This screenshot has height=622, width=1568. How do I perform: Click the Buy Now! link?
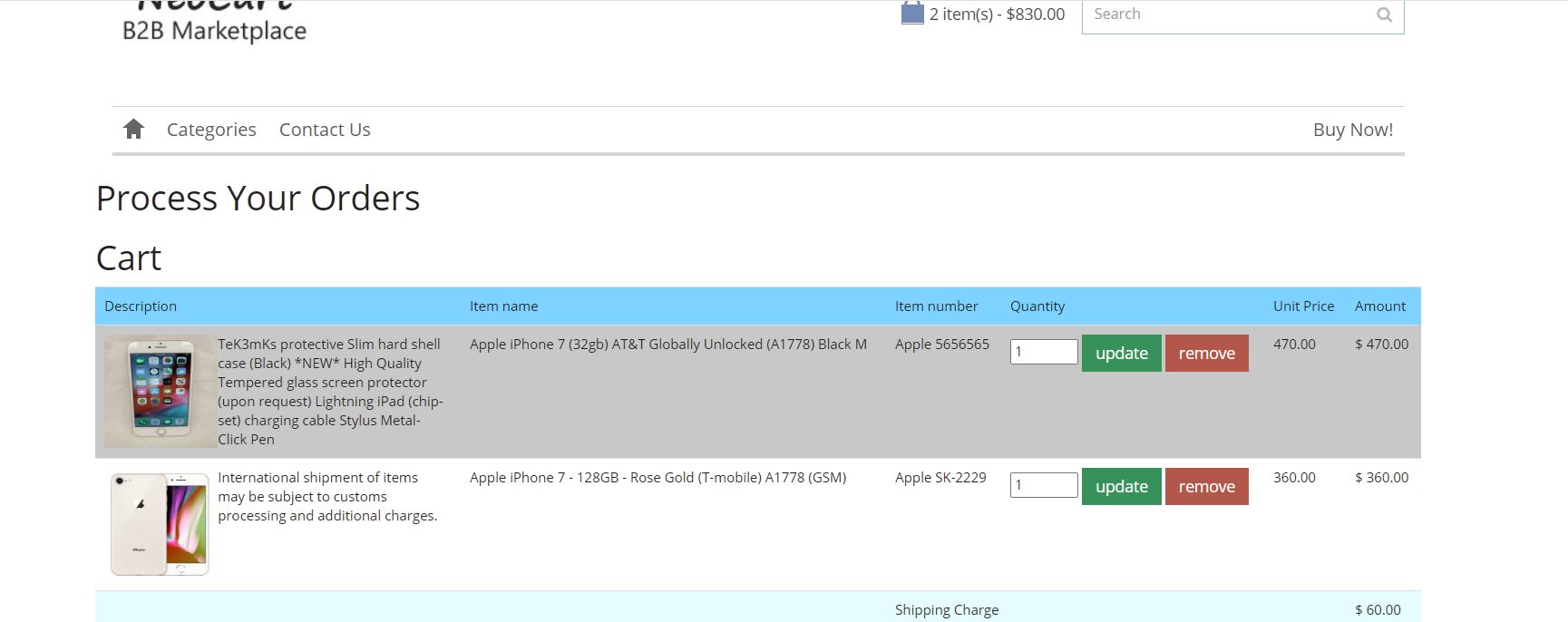(1353, 130)
